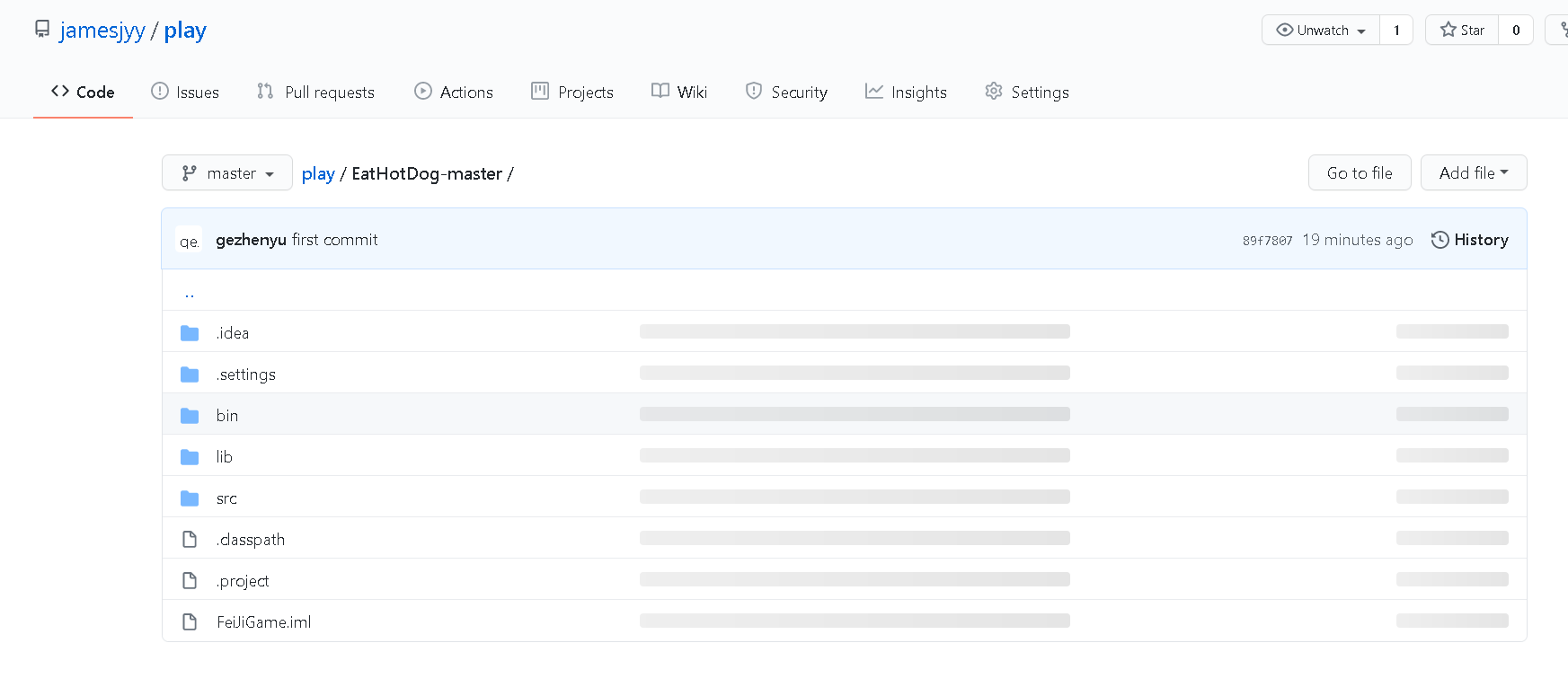Click the gezhenyu avatar in commit bar
1568x696 pixels.
click(189, 240)
